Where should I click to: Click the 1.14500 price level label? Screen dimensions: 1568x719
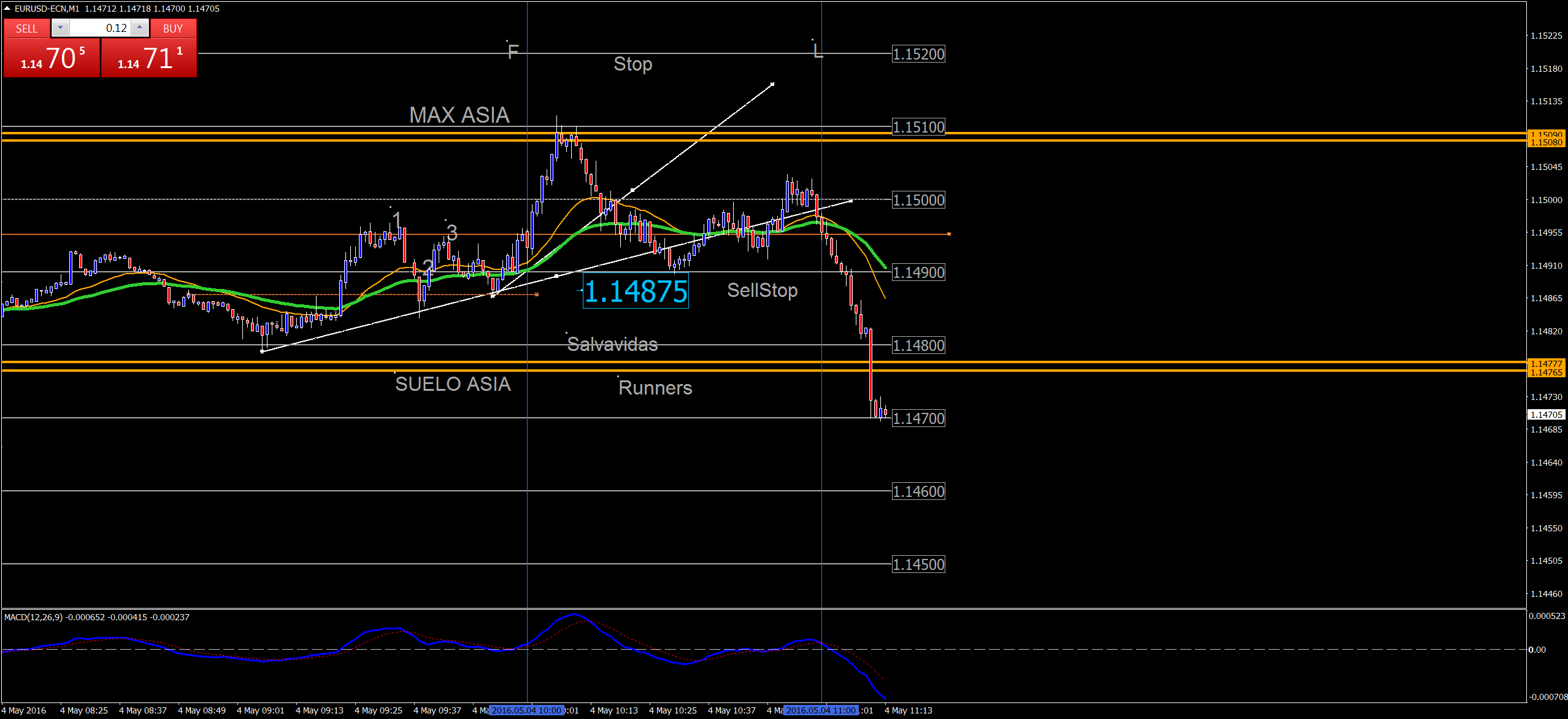[x=918, y=564]
